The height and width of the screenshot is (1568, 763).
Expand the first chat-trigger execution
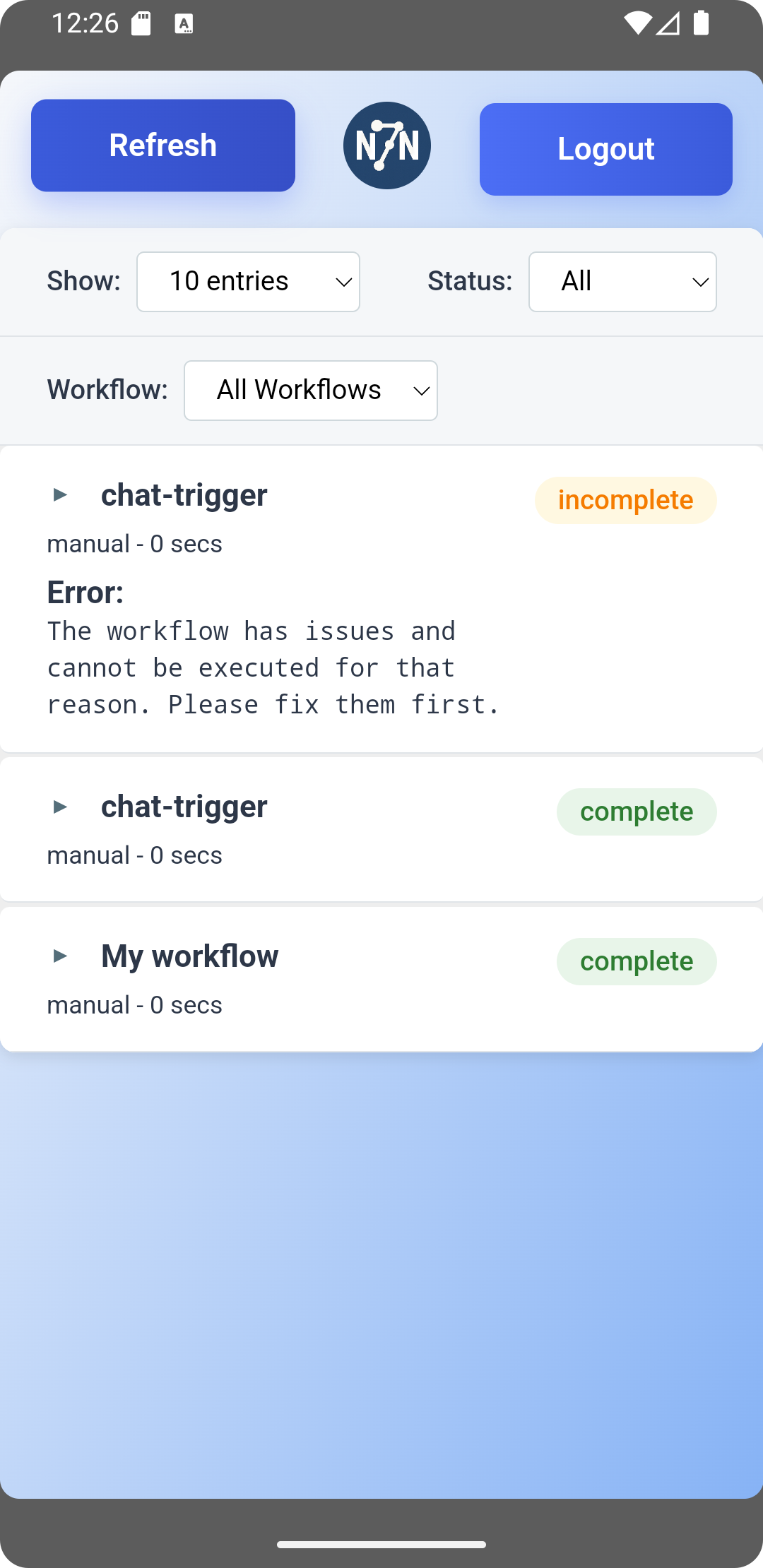point(60,494)
